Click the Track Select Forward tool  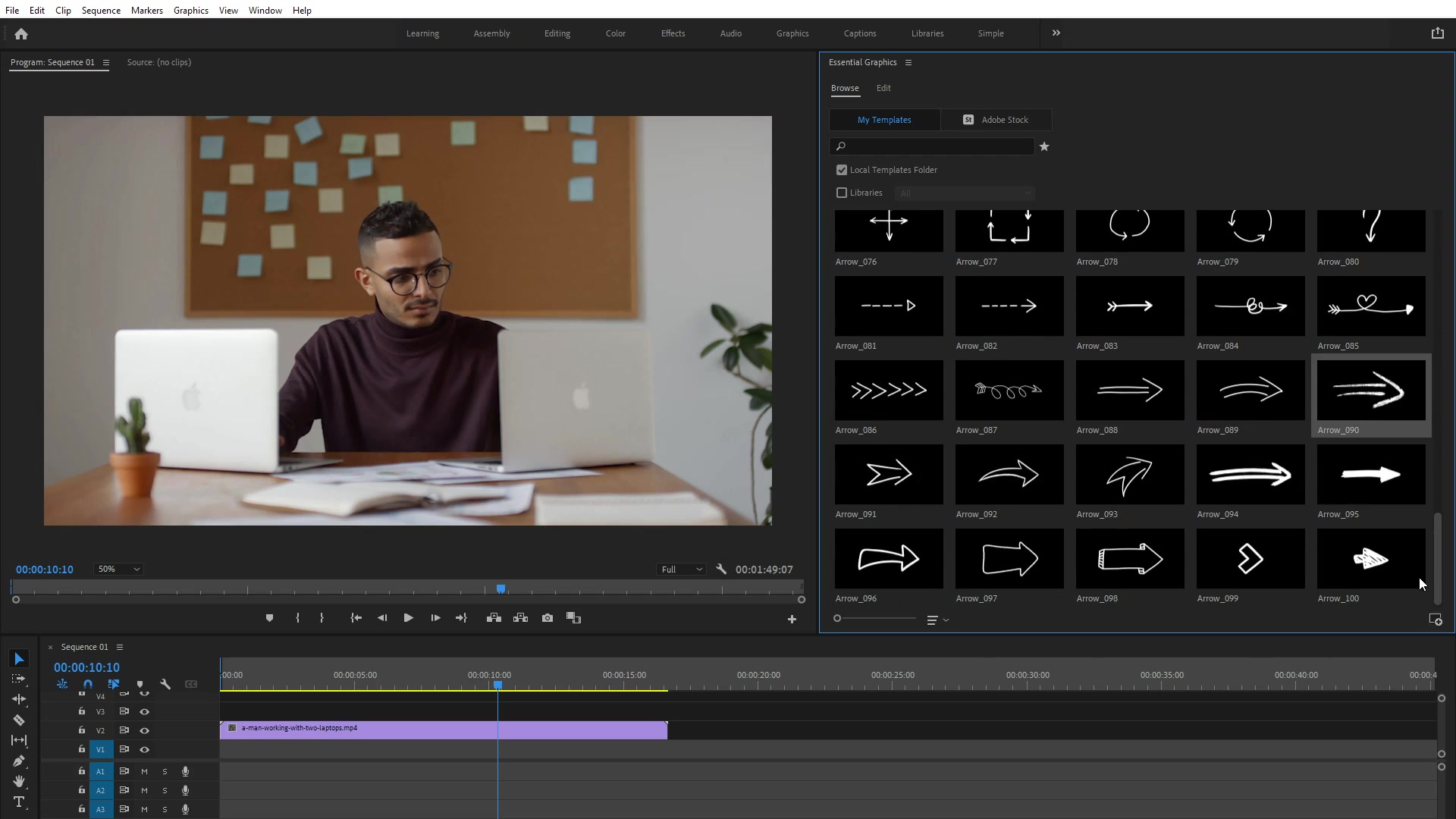(x=18, y=678)
